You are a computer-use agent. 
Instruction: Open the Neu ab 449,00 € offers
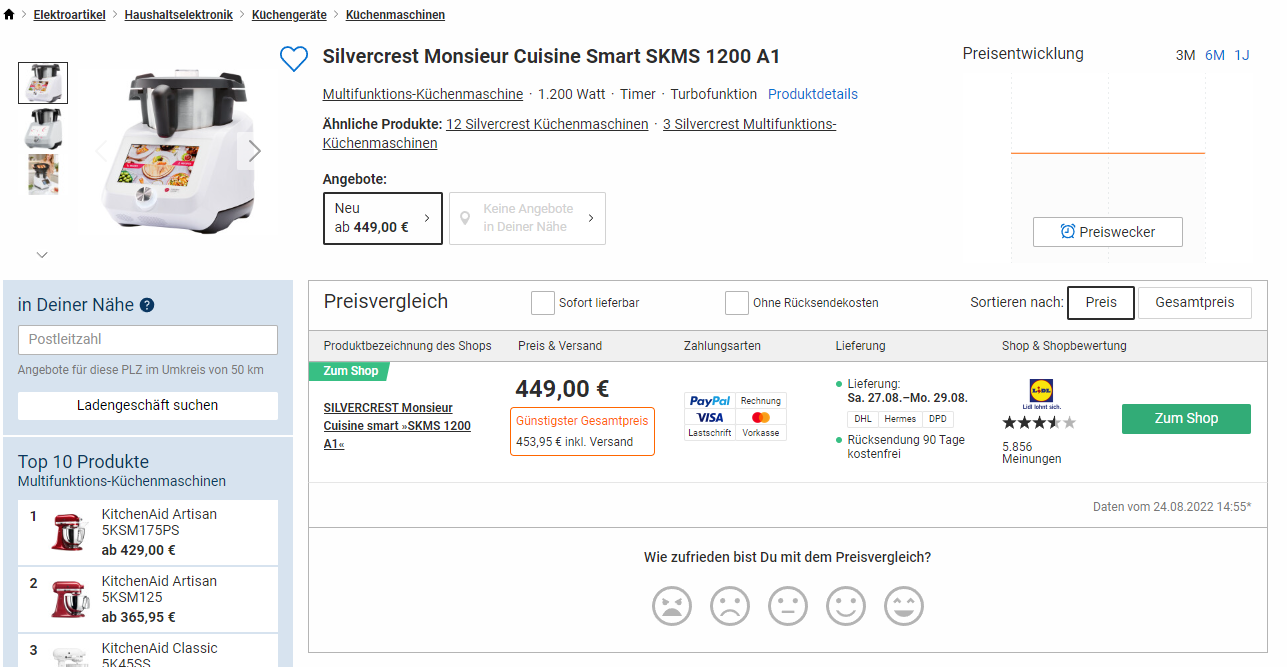(382, 218)
